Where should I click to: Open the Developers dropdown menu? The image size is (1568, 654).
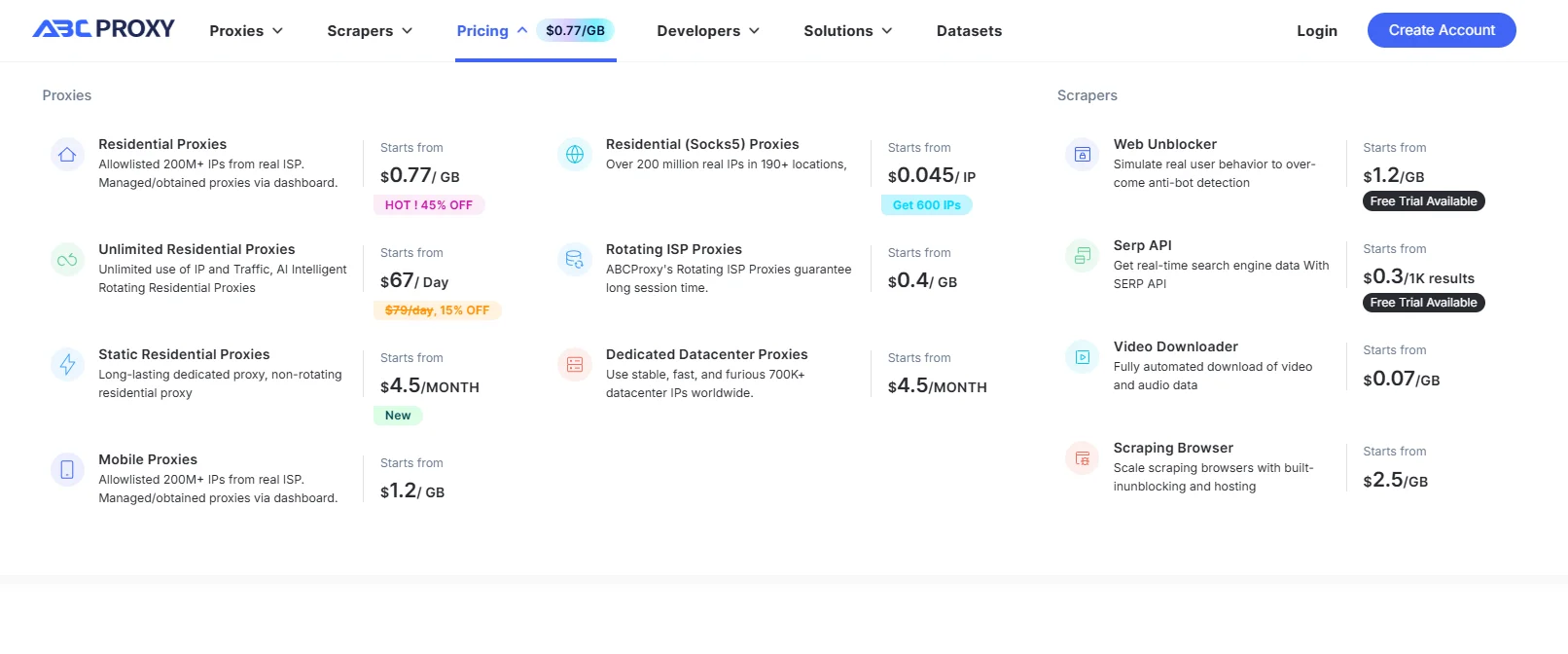pos(707,31)
